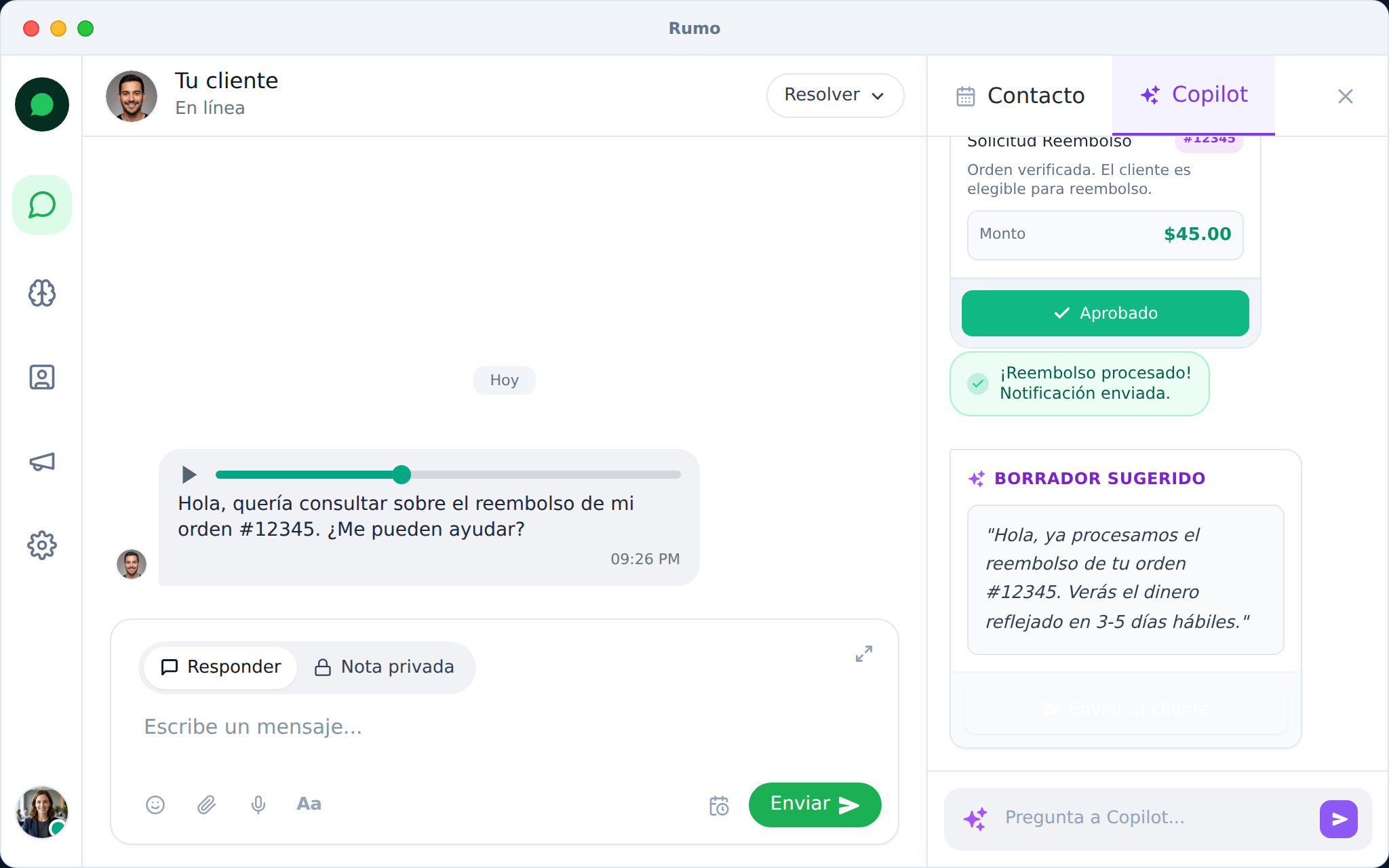Open the settings gear in sidebar
This screenshot has width=1389, height=868.
[x=42, y=545]
